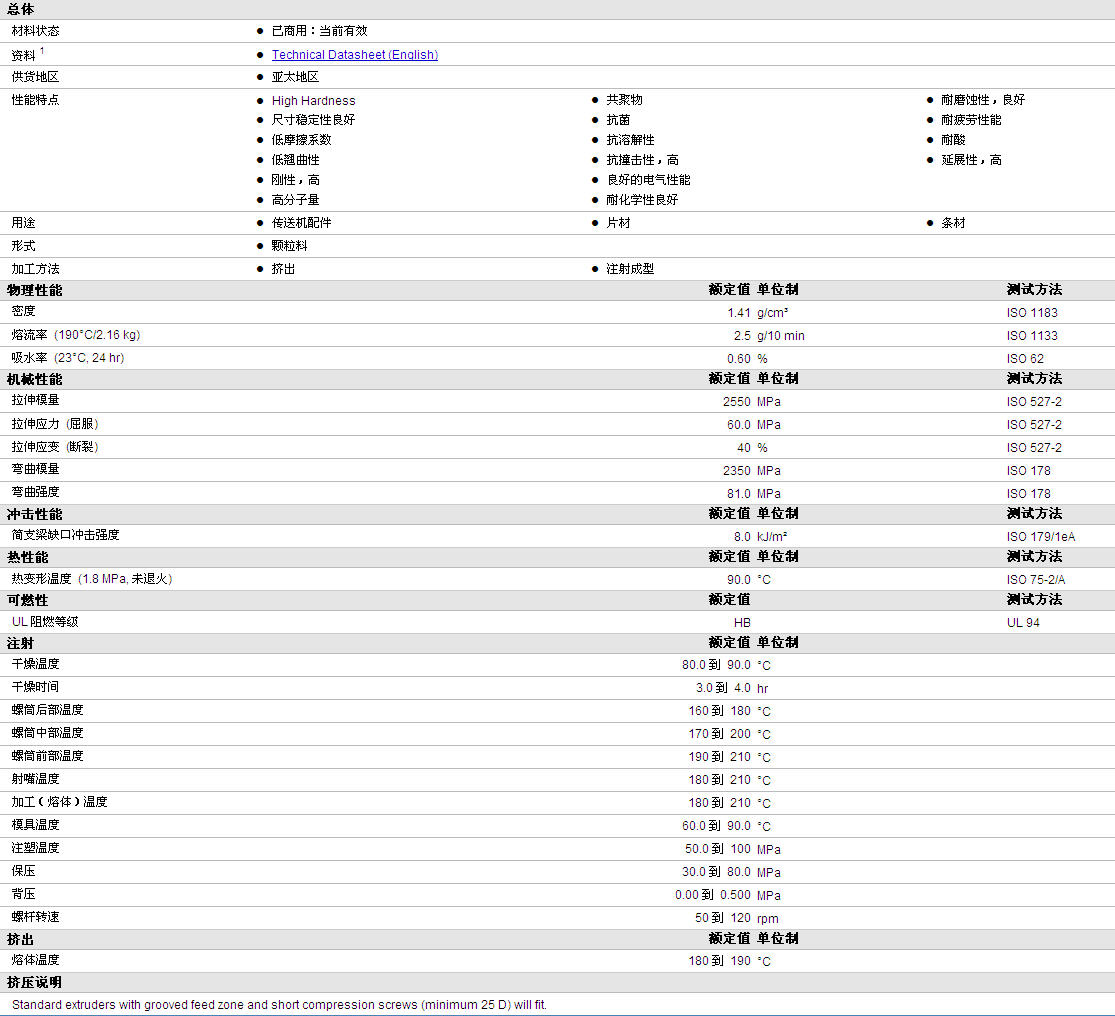Select '注塑温度' row label
The height and width of the screenshot is (1016, 1115).
click(36, 847)
